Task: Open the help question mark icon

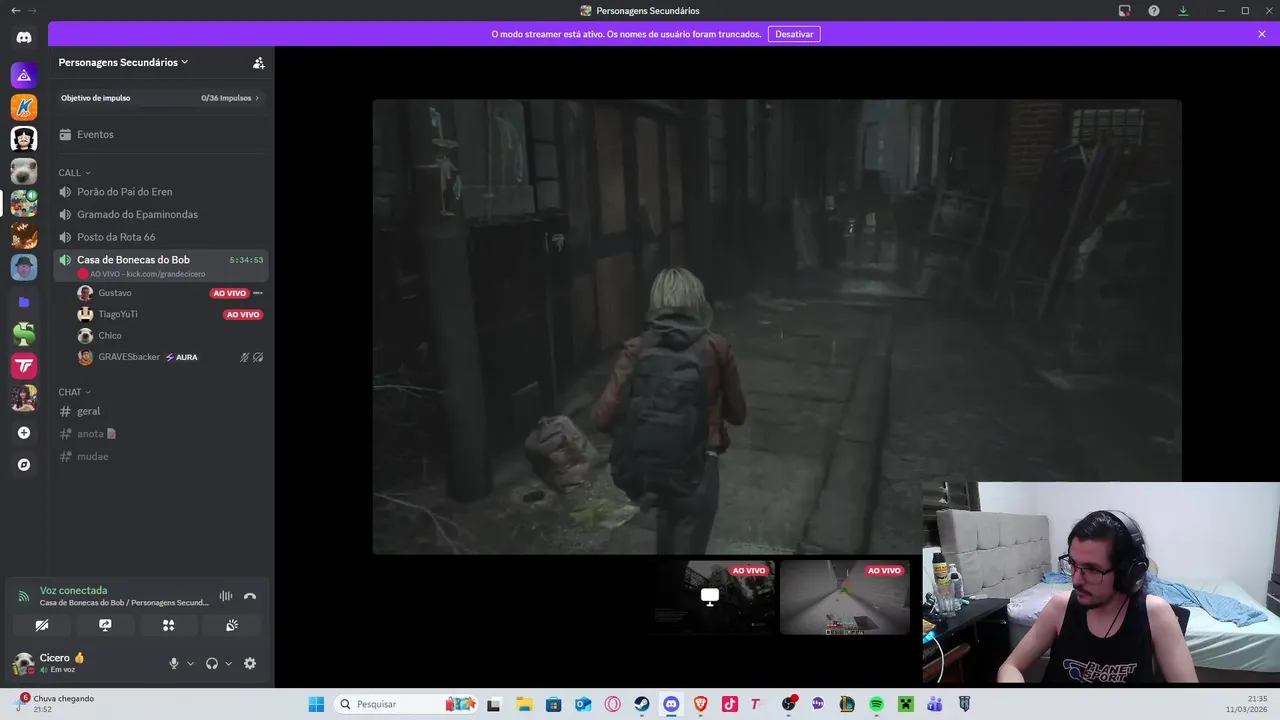Action: pyautogui.click(x=1154, y=11)
